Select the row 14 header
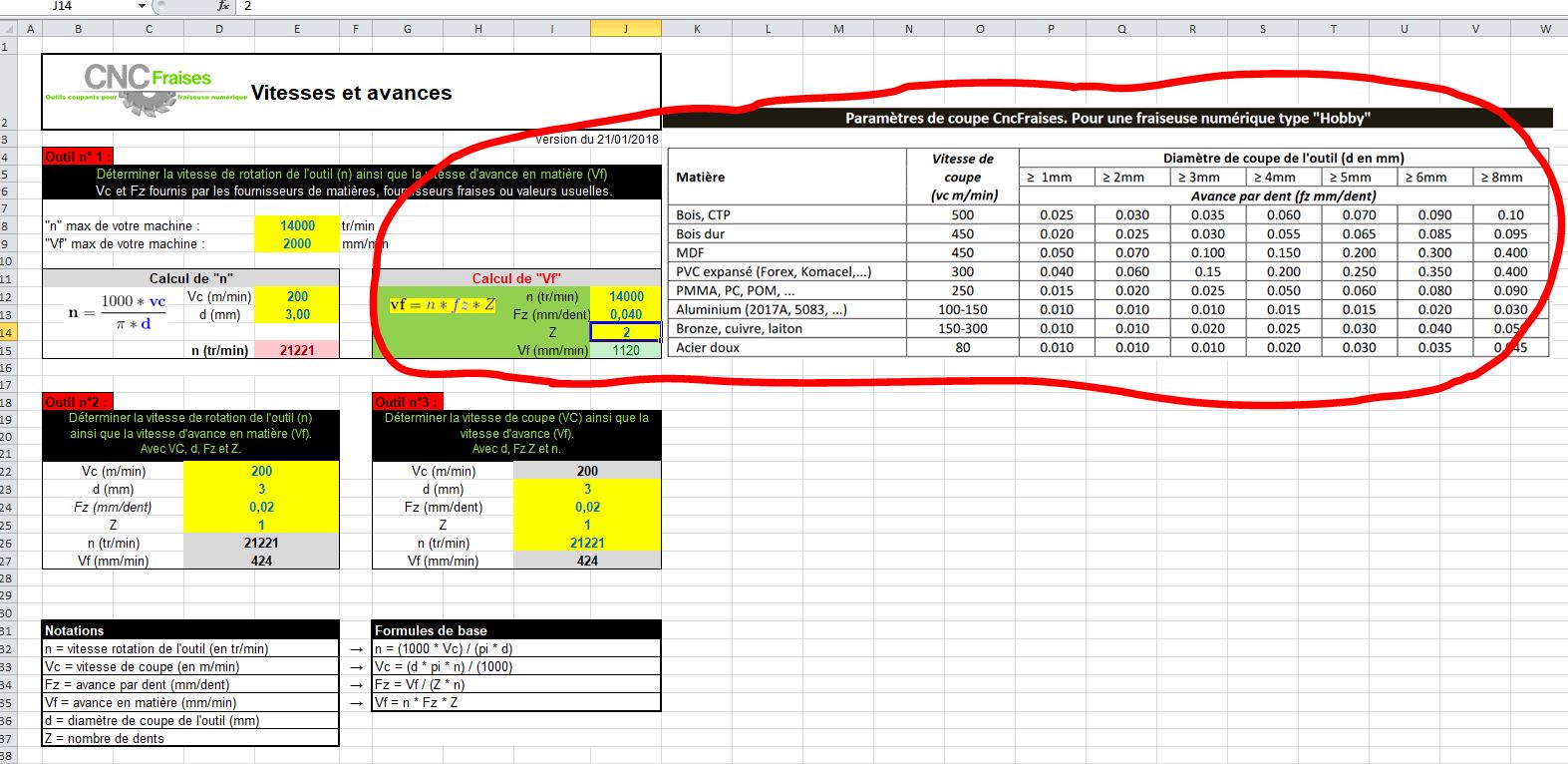The width and height of the screenshot is (1568, 764). pos(7,333)
